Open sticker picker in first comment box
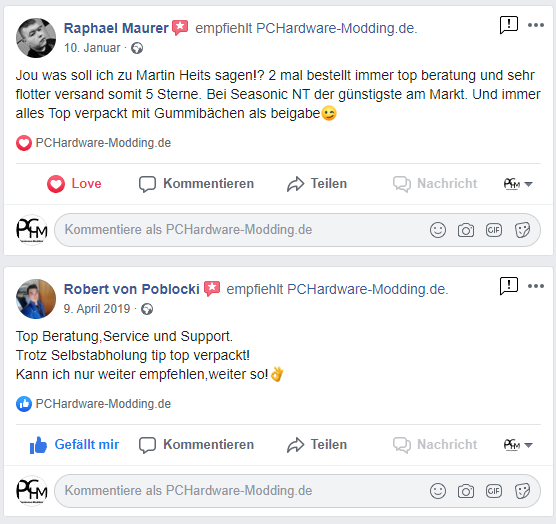Screen dimensions: 556x524 (x=522, y=230)
